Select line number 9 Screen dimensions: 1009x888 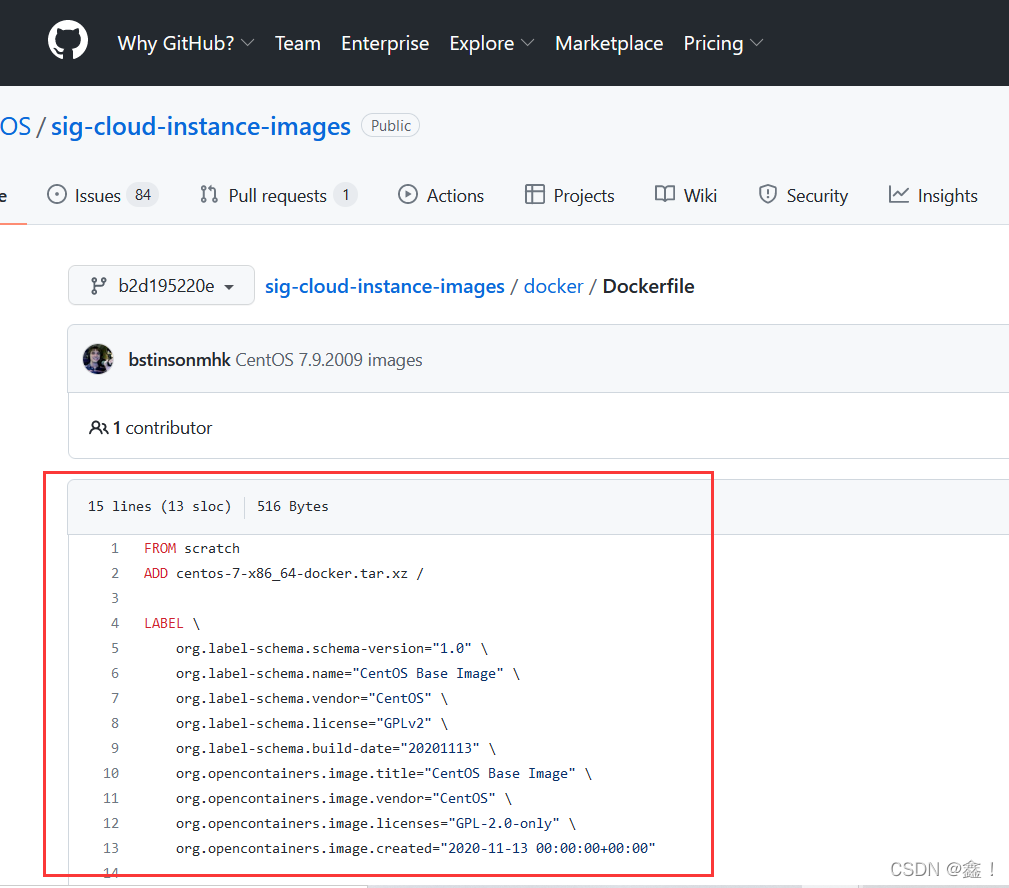coord(115,748)
